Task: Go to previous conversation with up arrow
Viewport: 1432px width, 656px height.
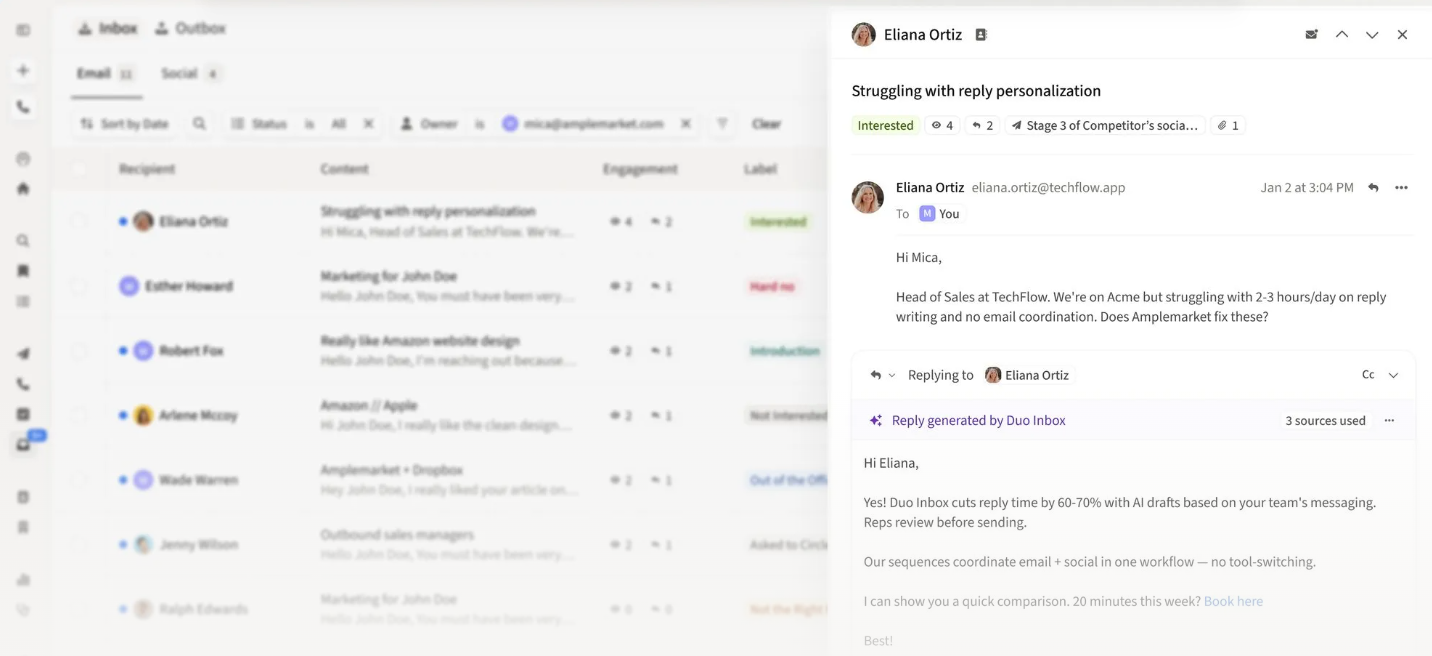Action: [1342, 34]
